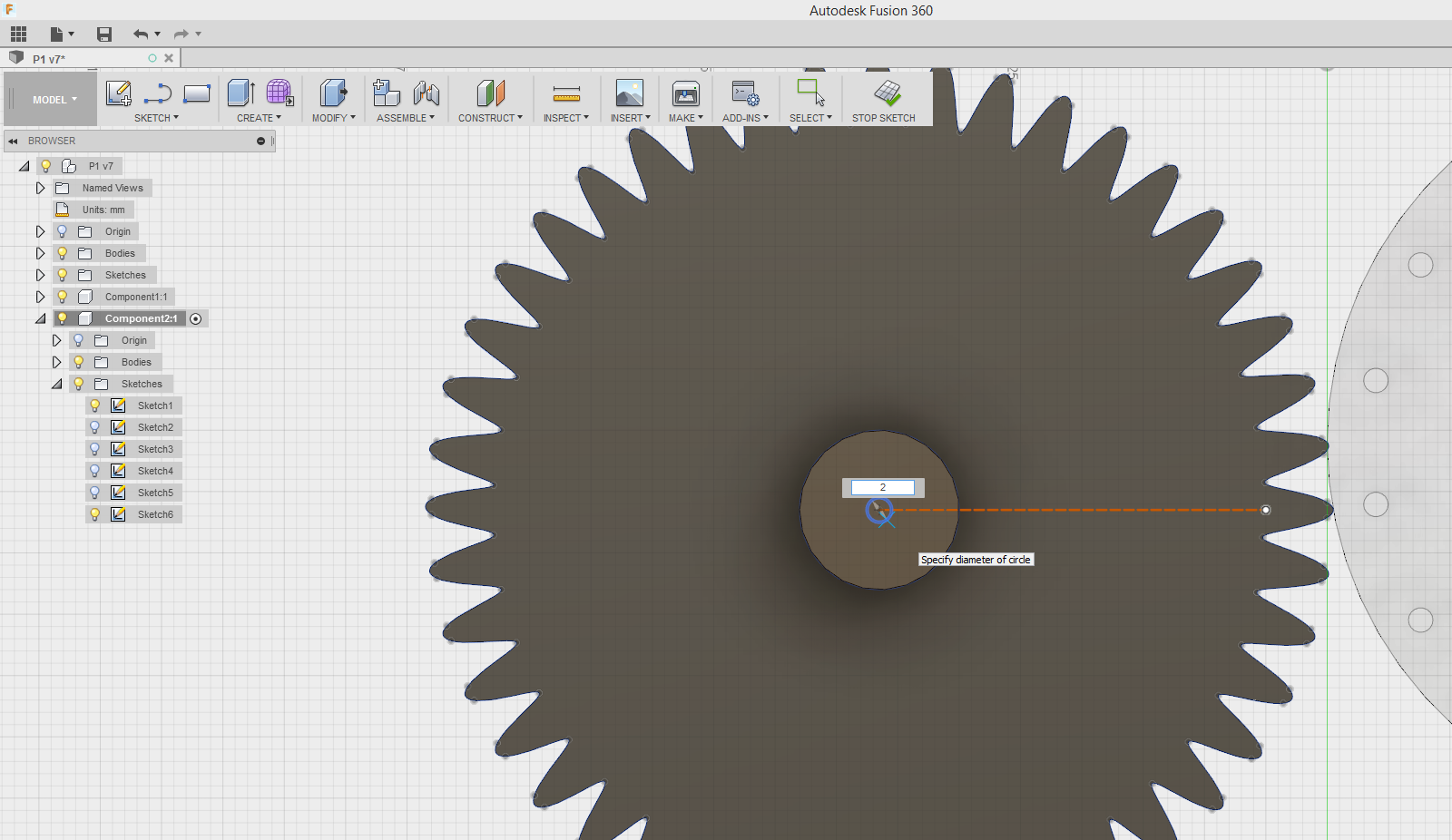This screenshot has width=1452, height=840.
Task: Expand the Named Views folder
Action: coord(40,188)
